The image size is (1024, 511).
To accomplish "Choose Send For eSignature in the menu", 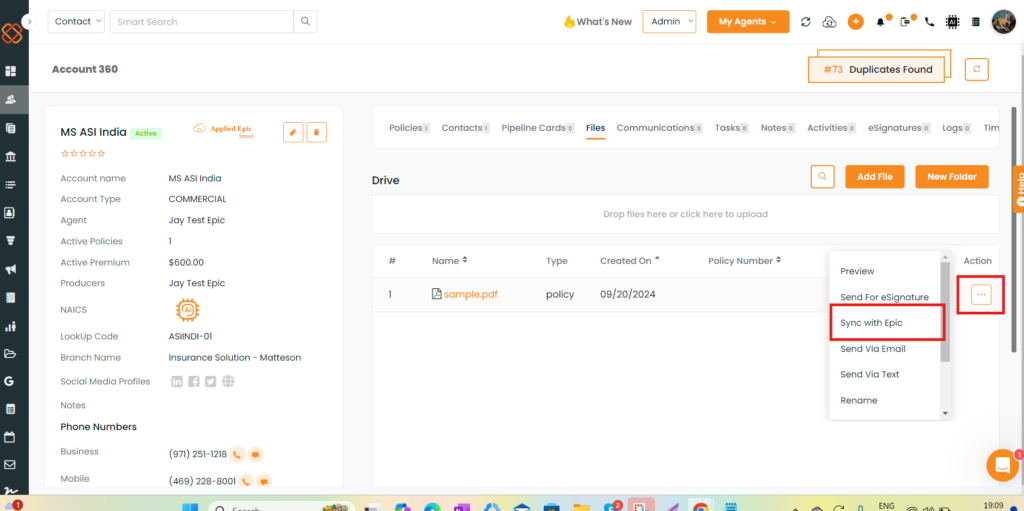I will coord(885,297).
